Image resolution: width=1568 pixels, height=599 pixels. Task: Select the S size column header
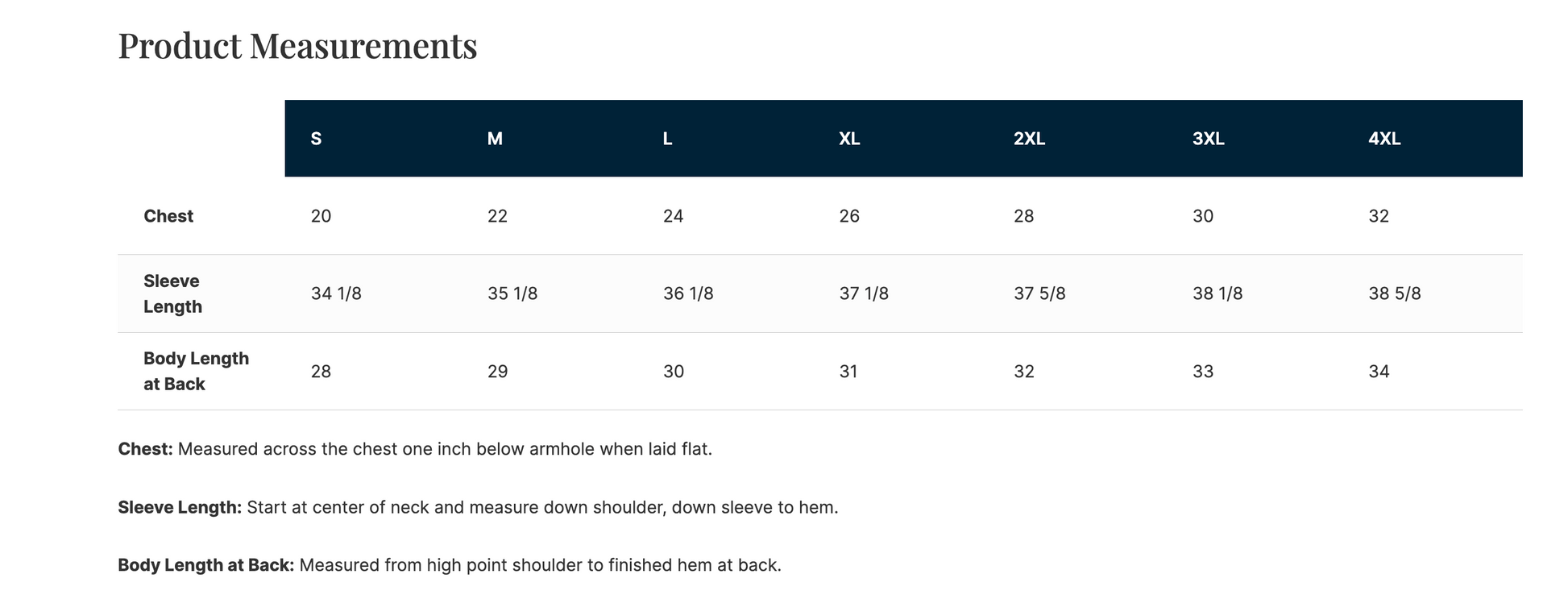[316, 139]
